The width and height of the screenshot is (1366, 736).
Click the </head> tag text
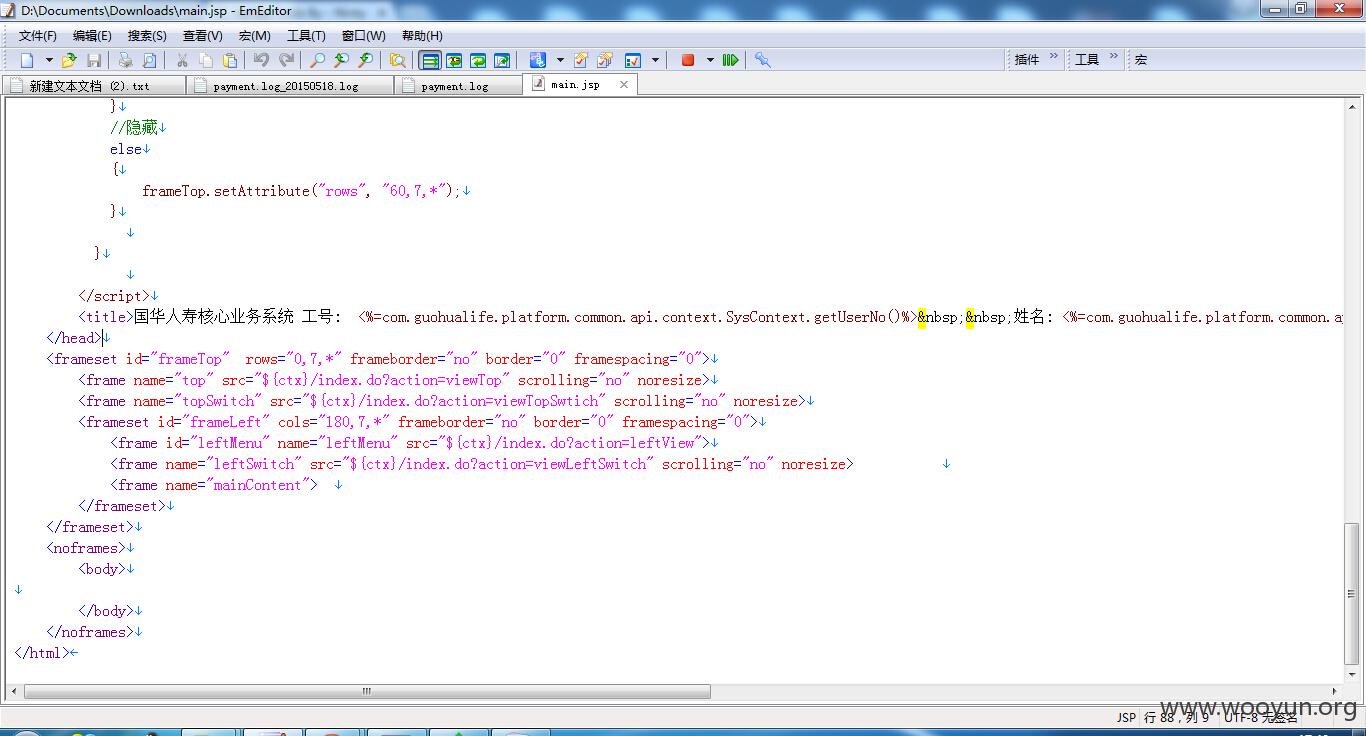pos(73,338)
